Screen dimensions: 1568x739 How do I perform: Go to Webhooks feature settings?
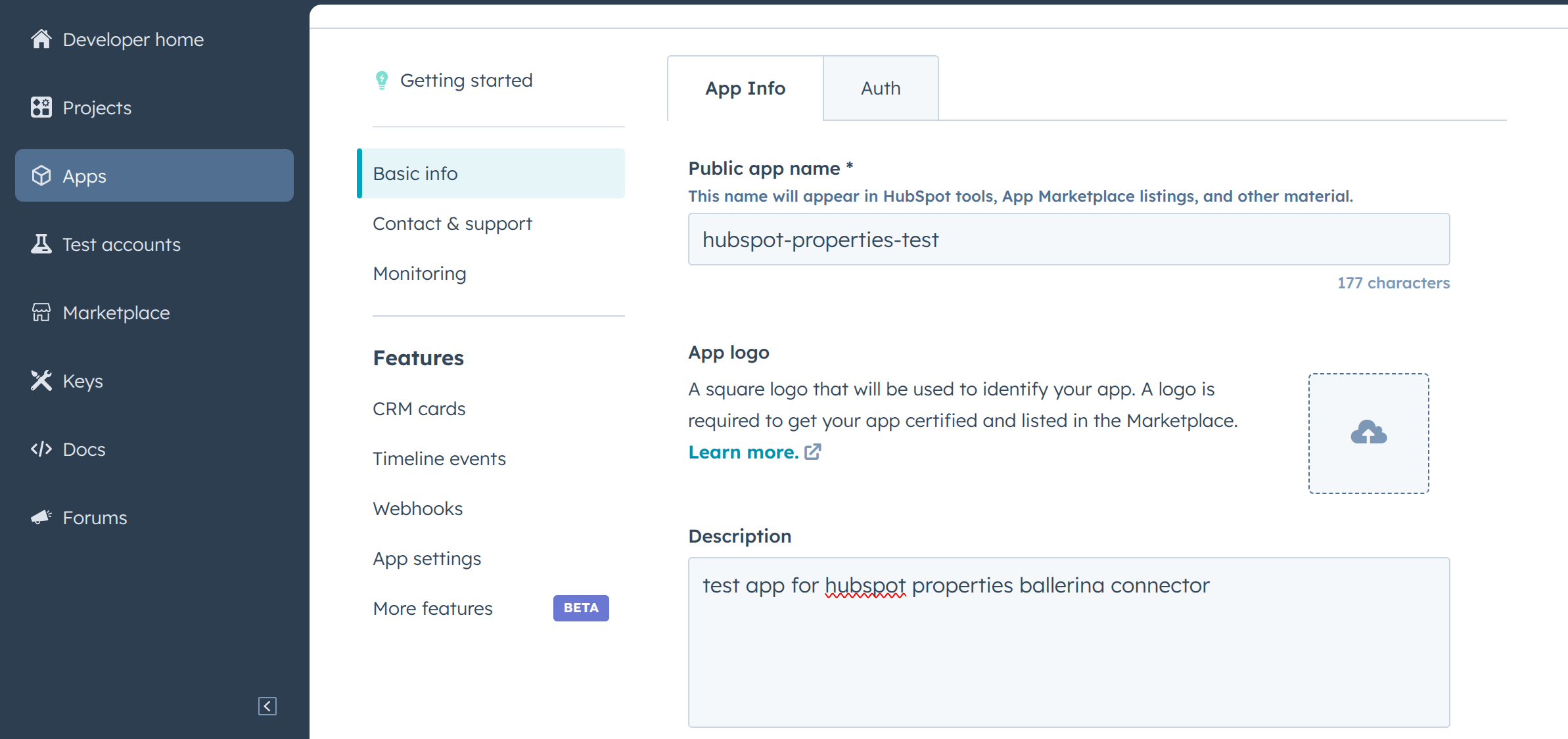coord(417,508)
